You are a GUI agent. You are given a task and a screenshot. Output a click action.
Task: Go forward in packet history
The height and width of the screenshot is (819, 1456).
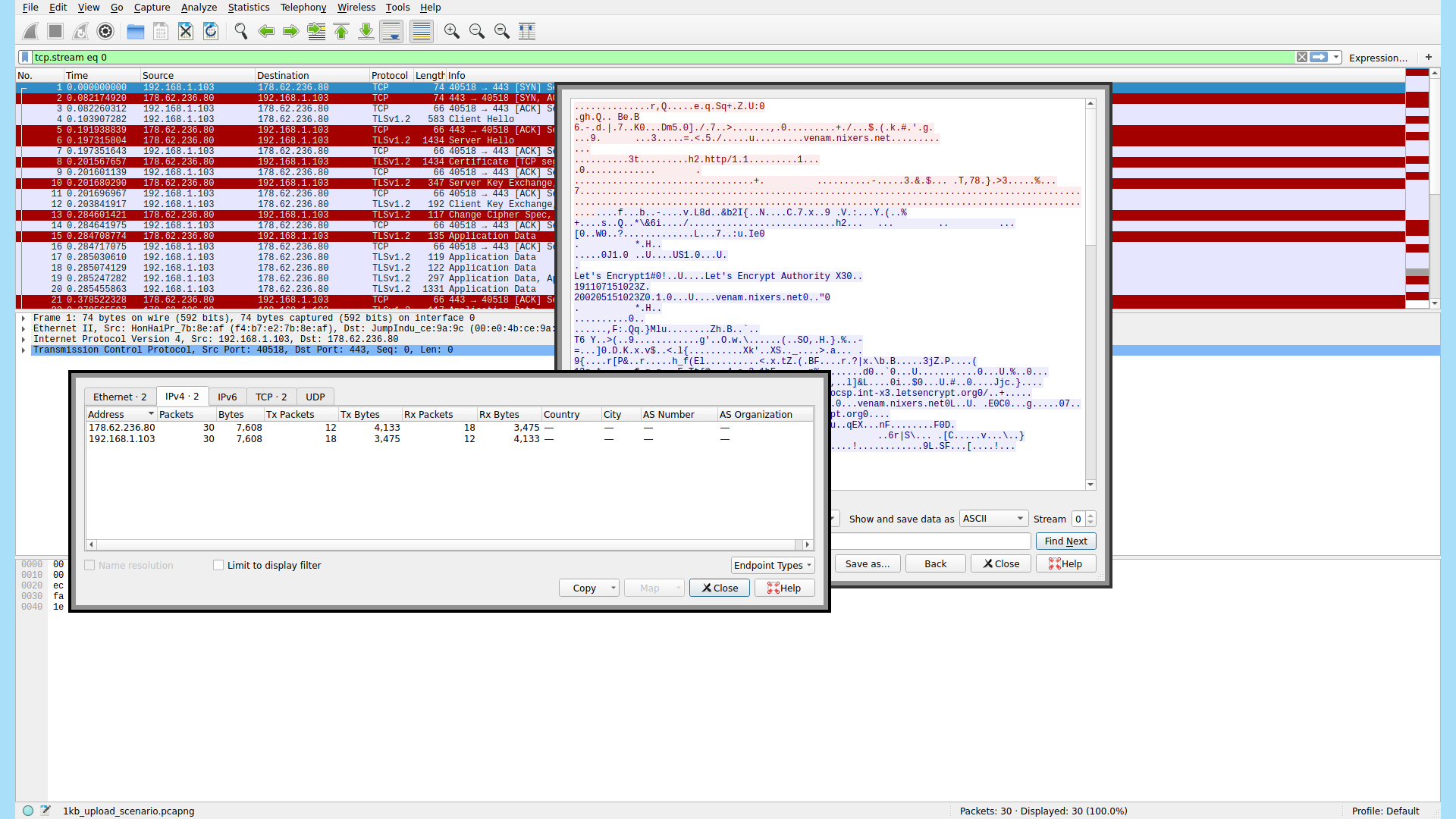click(x=291, y=31)
